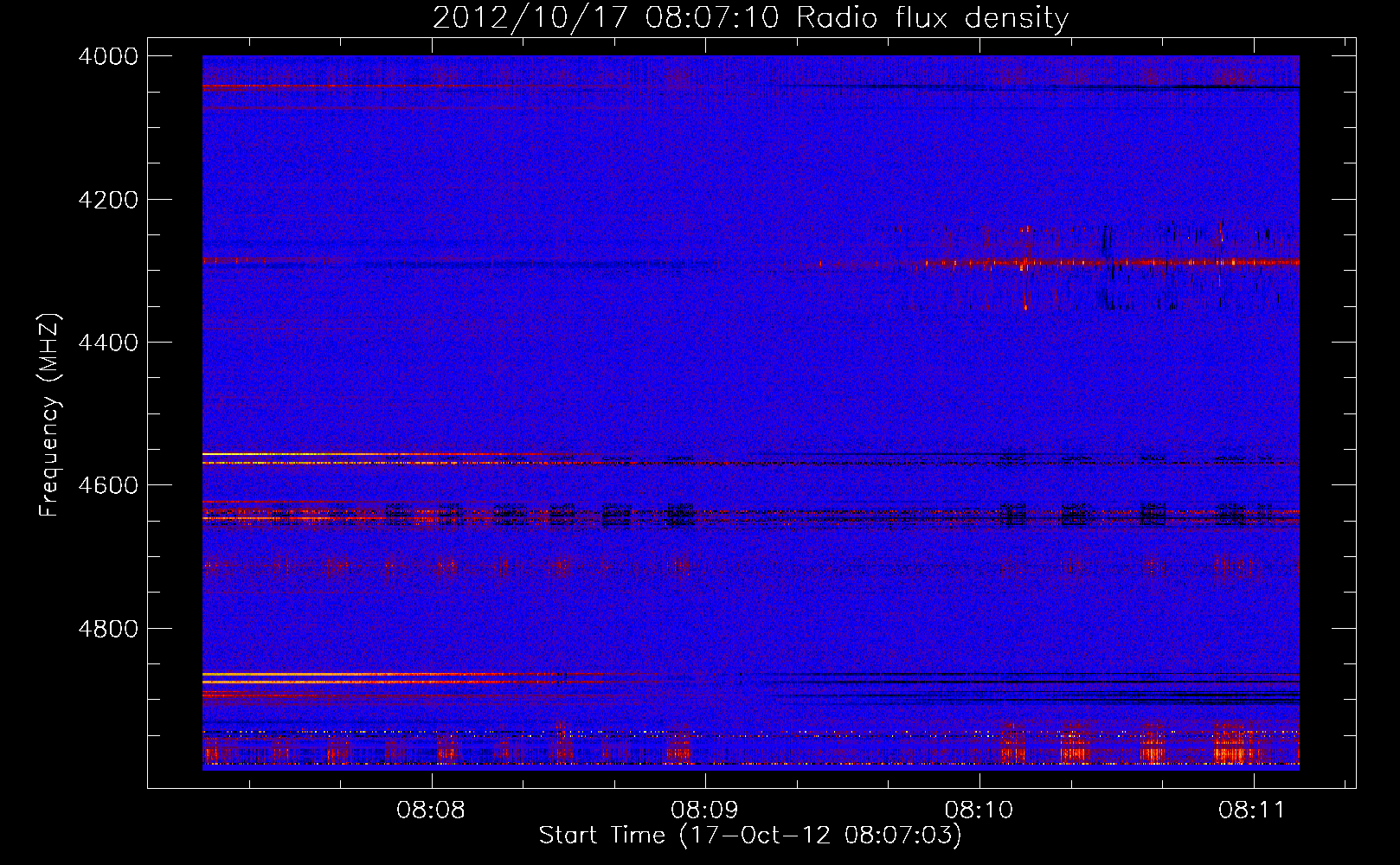Click the 08:08 time tick label
The height and width of the screenshot is (865, 1400).
click(x=431, y=811)
